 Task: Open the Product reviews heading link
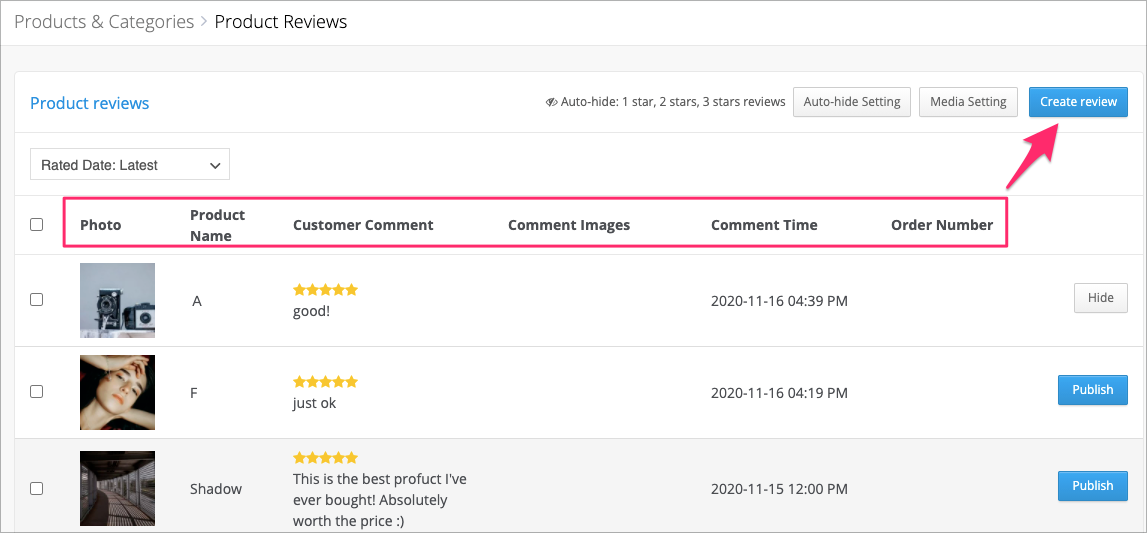(90, 103)
